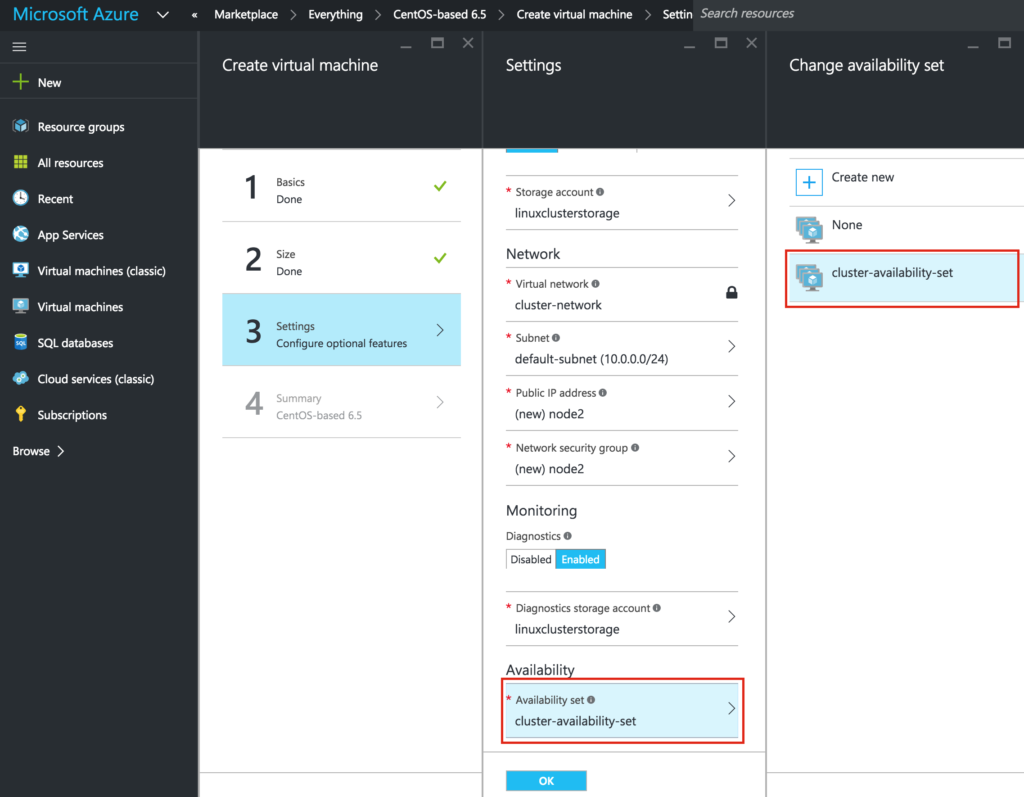Keep Diagnostics set to Enabled

[580, 559]
